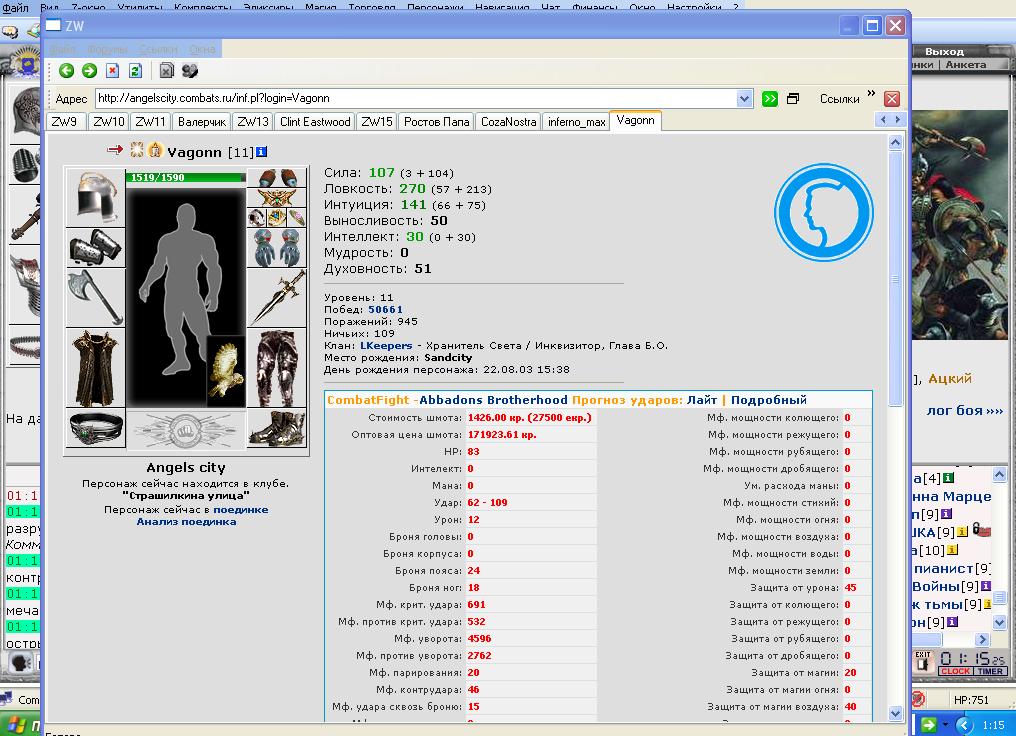Refresh the page with green arrows icon

tap(135, 71)
